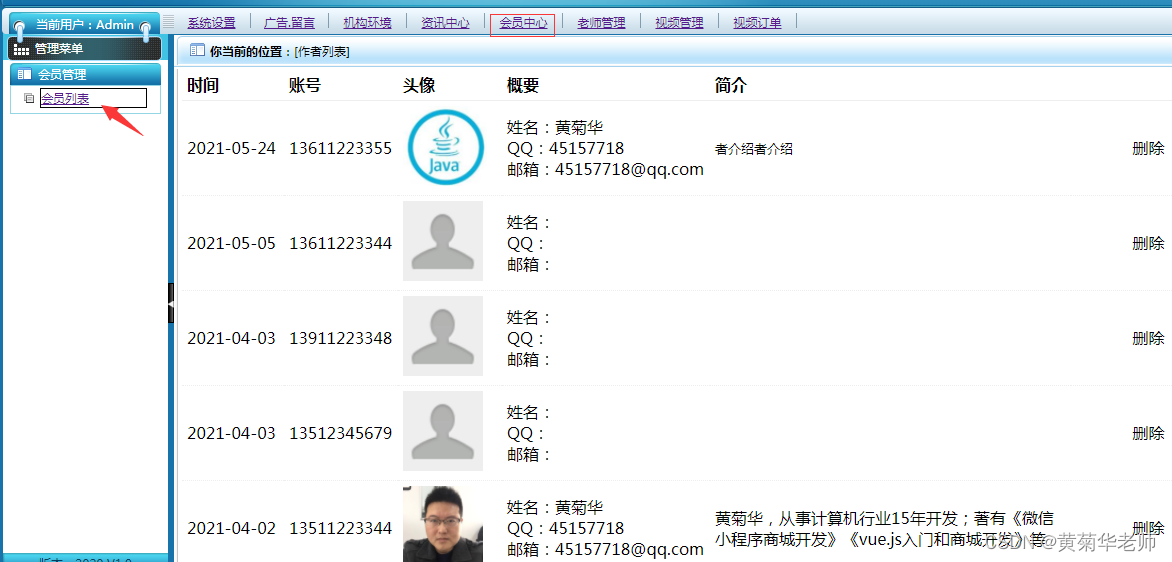This screenshot has width=1172, height=562.
Task: Open the 会员列表 link in the sidebar
Action: click(65, 99)
